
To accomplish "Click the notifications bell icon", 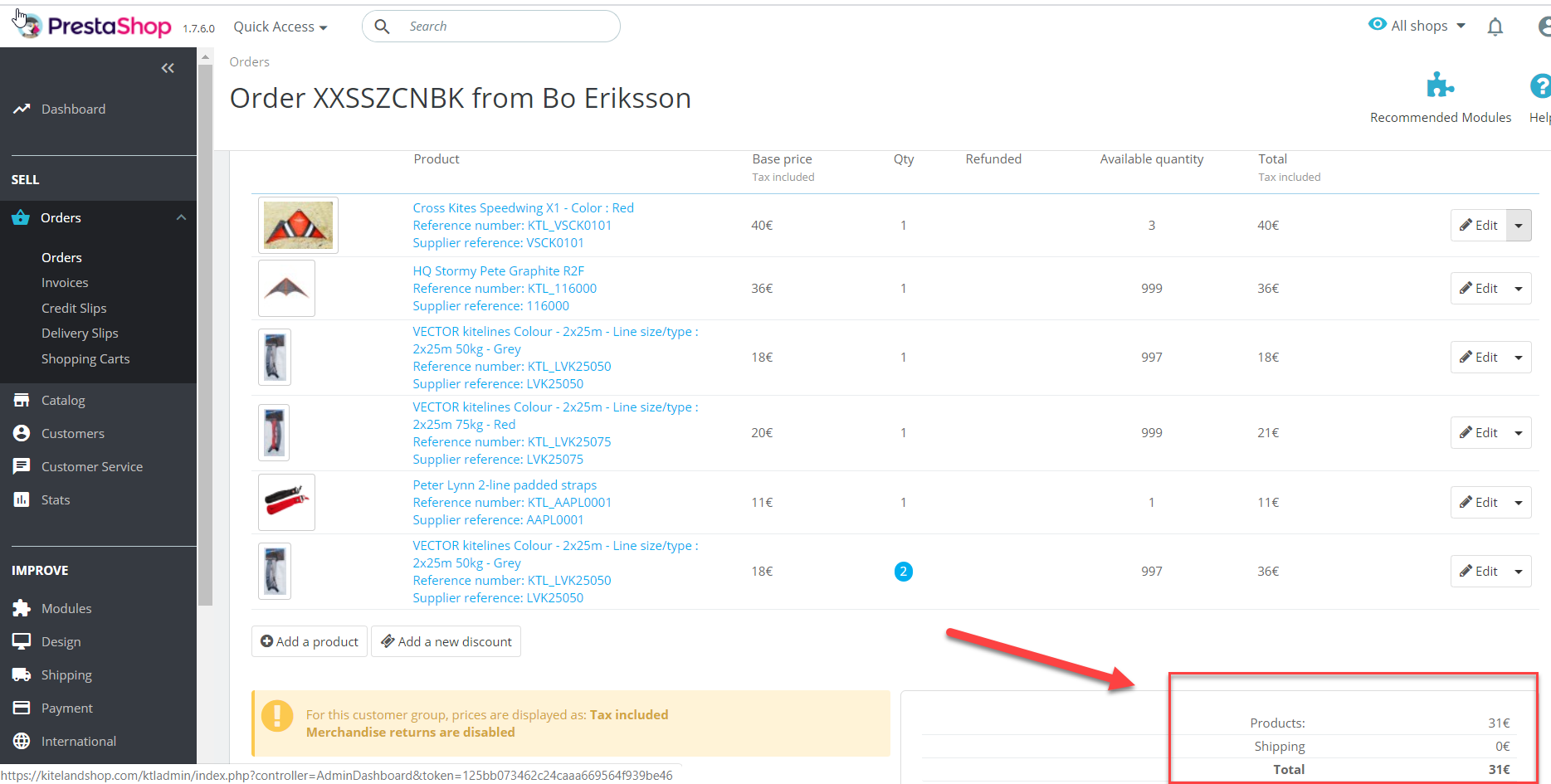I will click(x=1495, y=27).
